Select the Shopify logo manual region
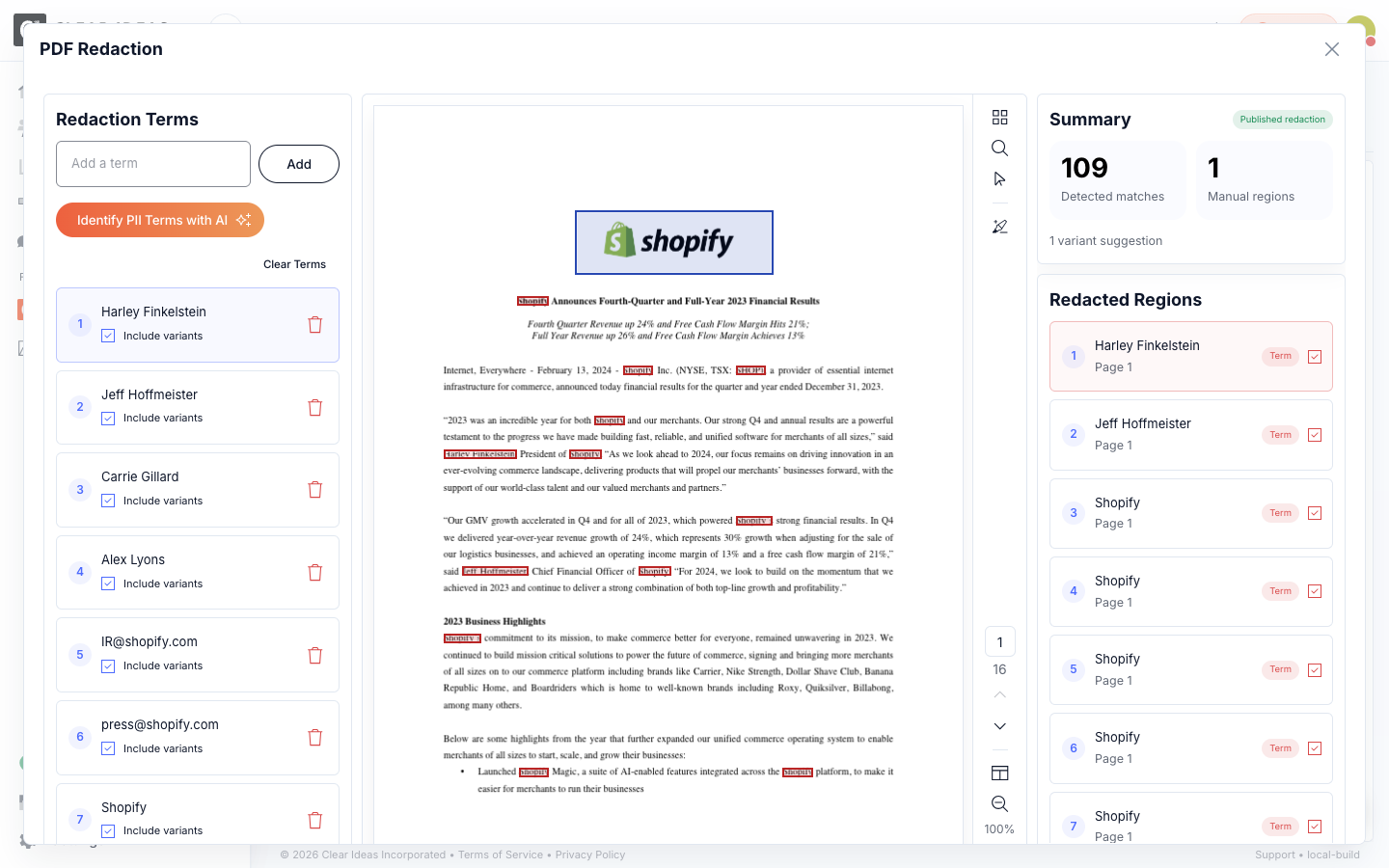This screenshot has width=1389, height=868. pyautogui.click(x=674, y=242)
